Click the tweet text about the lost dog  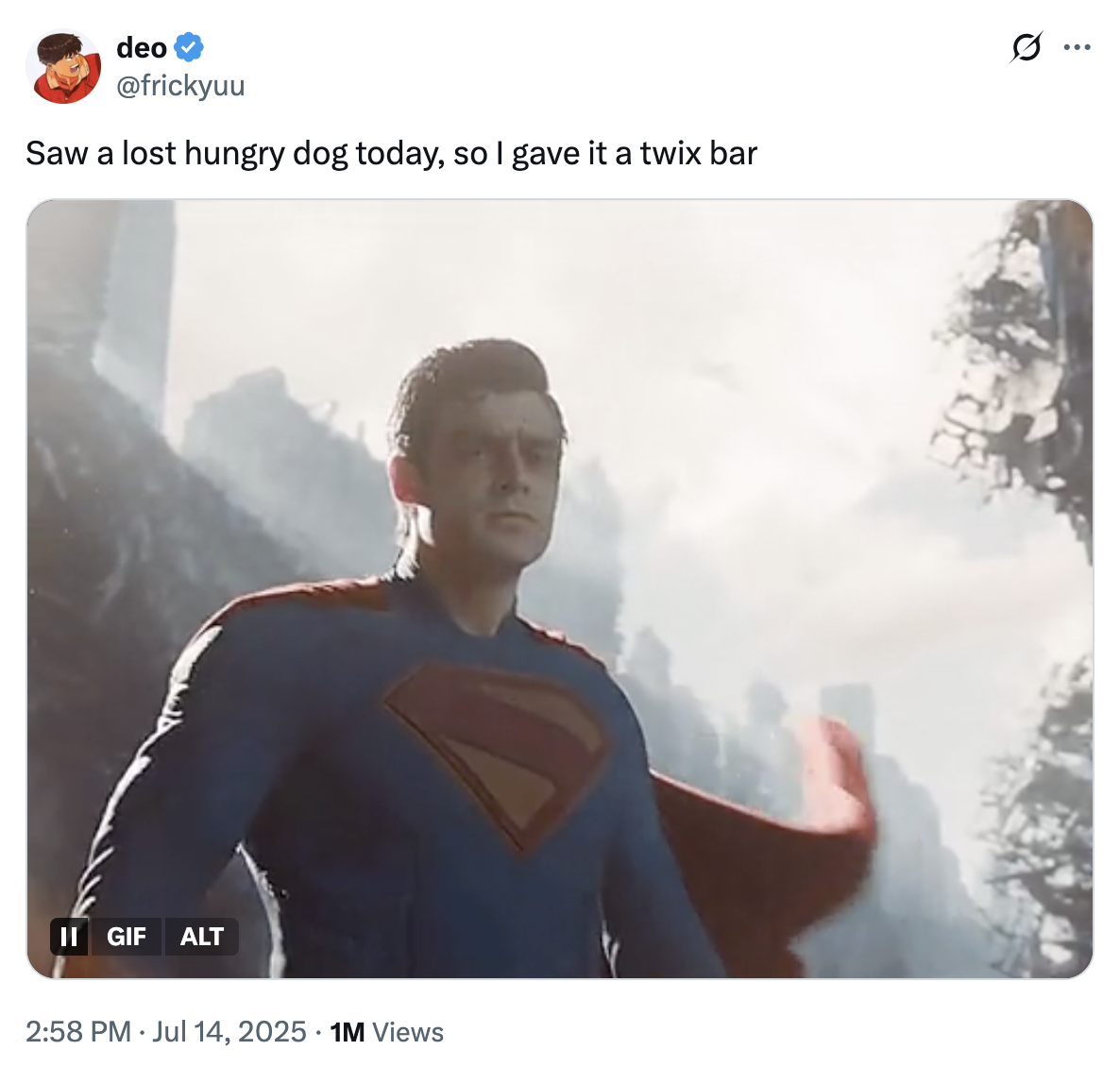pyautogui.click(x=283, y=153)
